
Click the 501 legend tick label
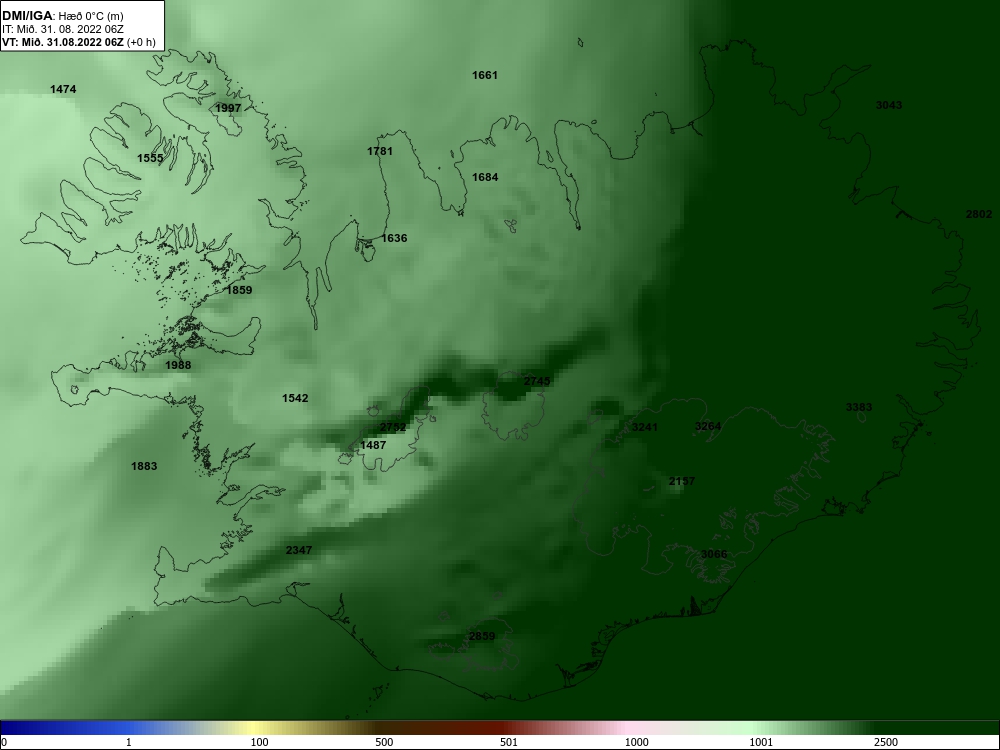[x=509, y=742]
